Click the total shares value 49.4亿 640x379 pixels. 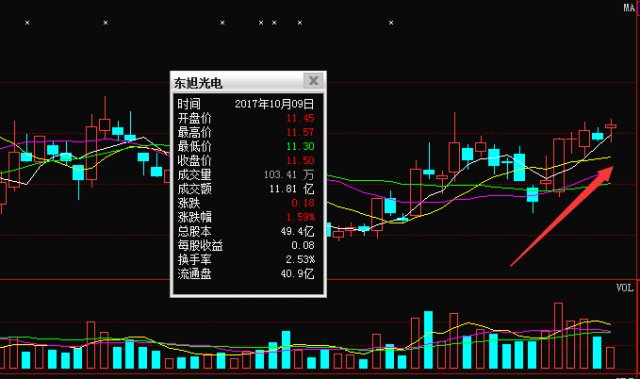[x=297, y=231]
